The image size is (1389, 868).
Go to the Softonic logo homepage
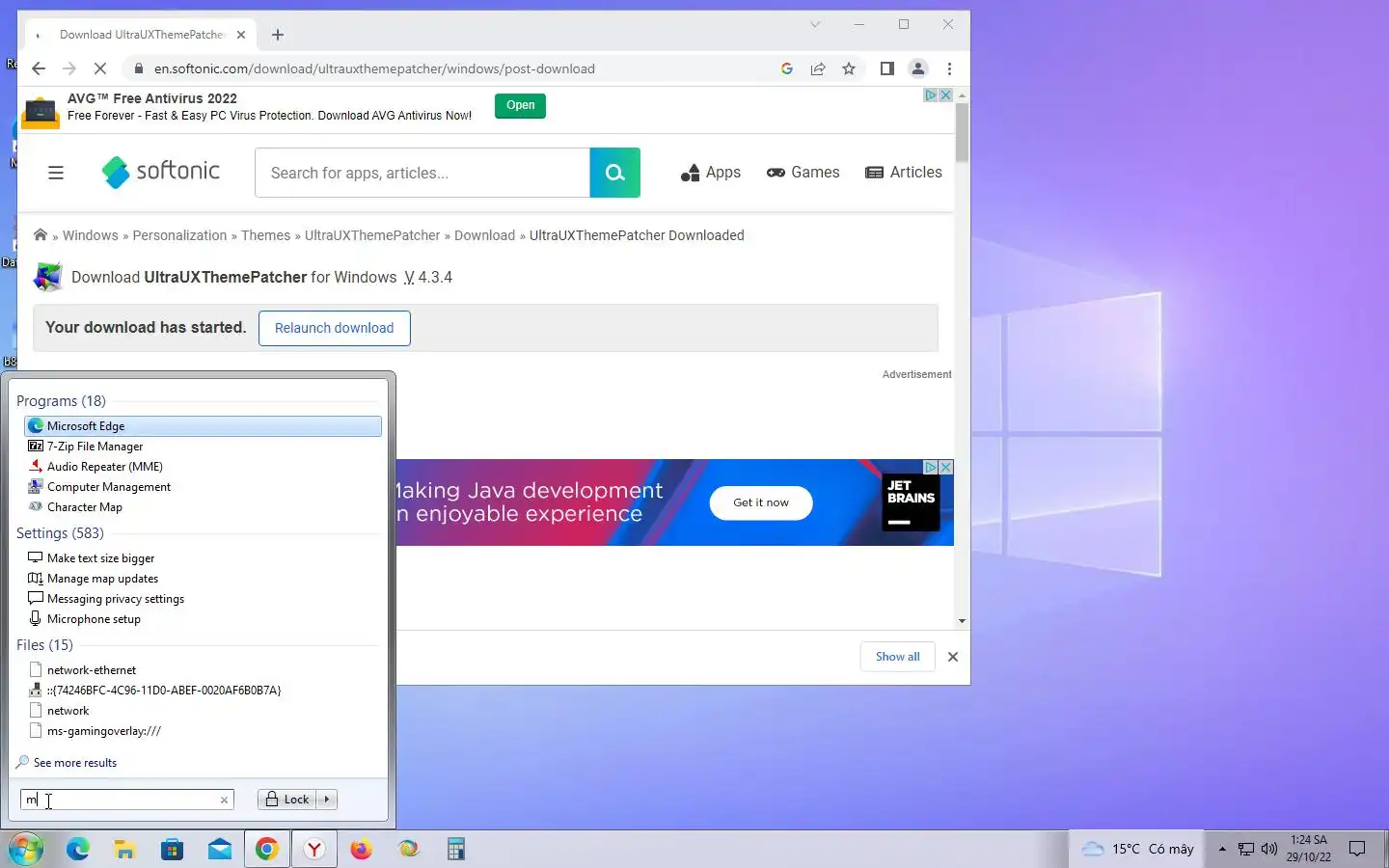pyautogui.click(x=161, y=172)
